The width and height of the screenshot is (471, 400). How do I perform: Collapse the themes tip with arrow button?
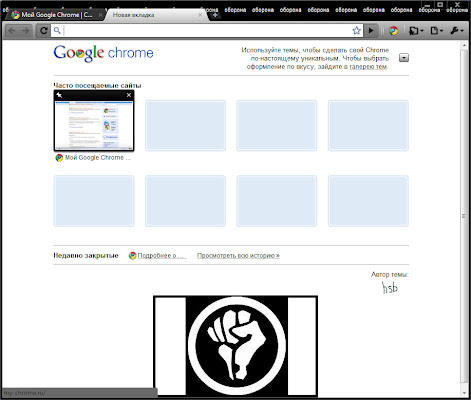(404, 58)
